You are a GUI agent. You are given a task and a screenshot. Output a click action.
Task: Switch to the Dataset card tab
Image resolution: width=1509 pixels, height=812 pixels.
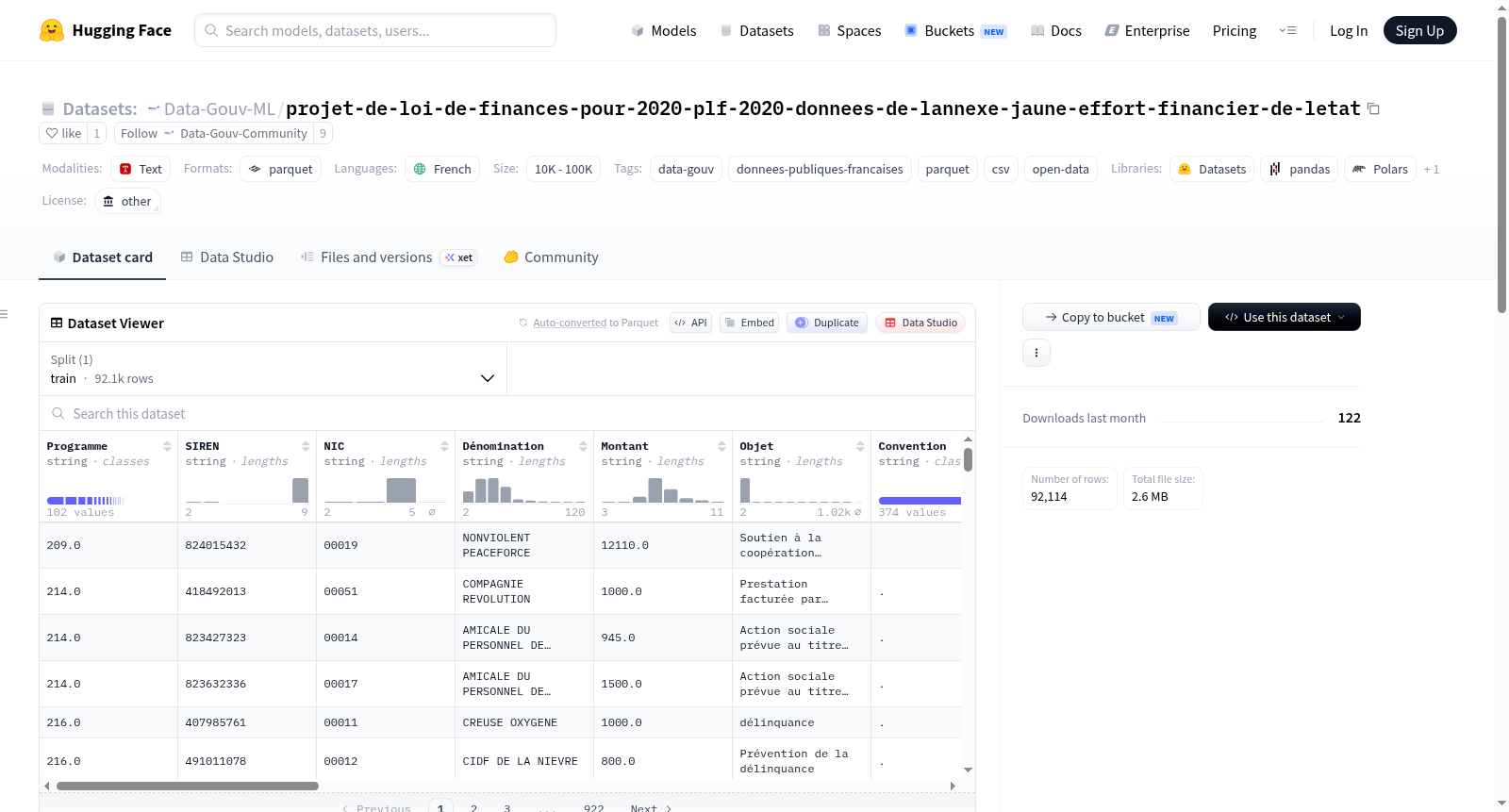(x=102, y=257)
